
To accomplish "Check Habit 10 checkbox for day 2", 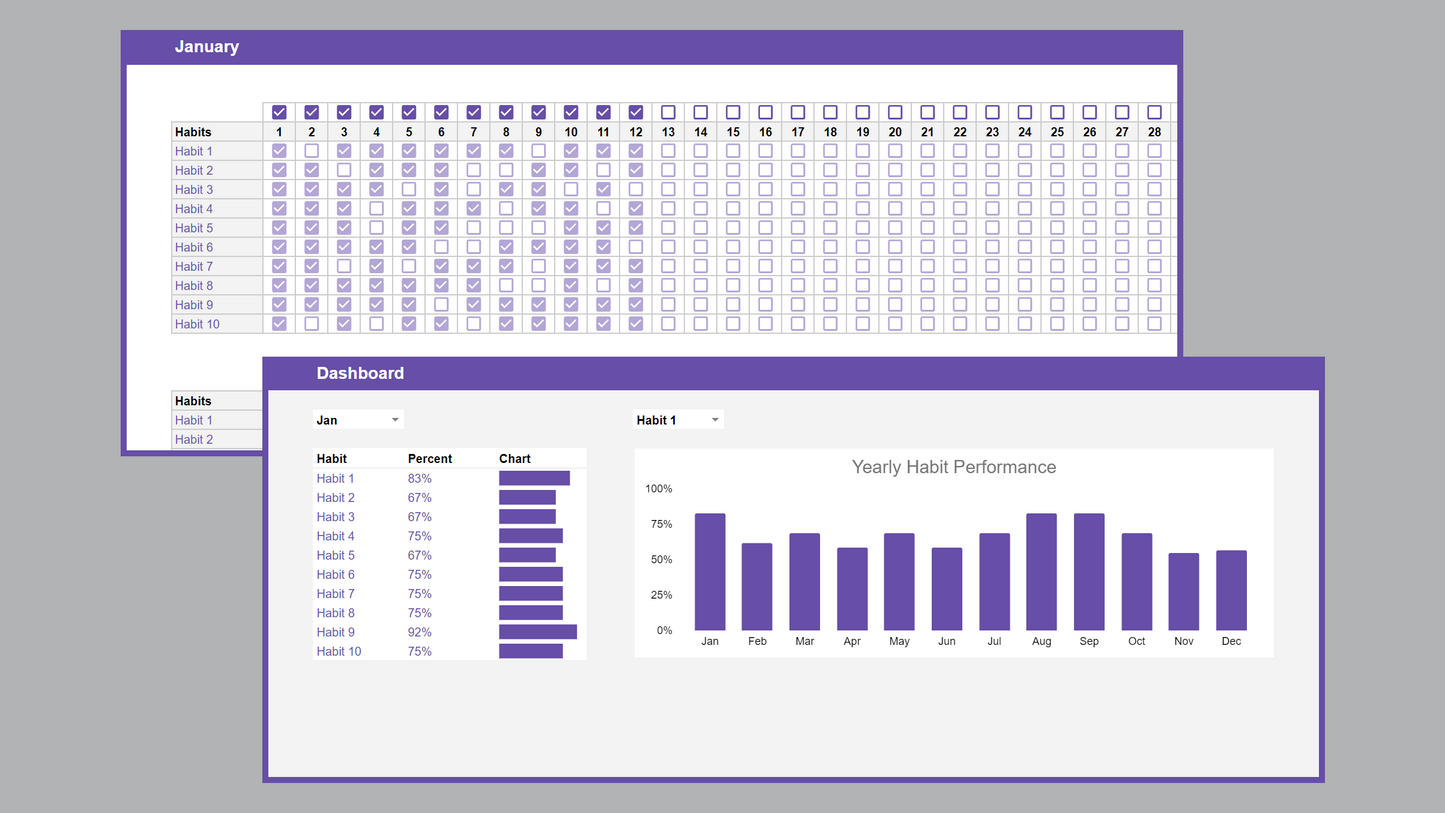I will tap(312, 324).
